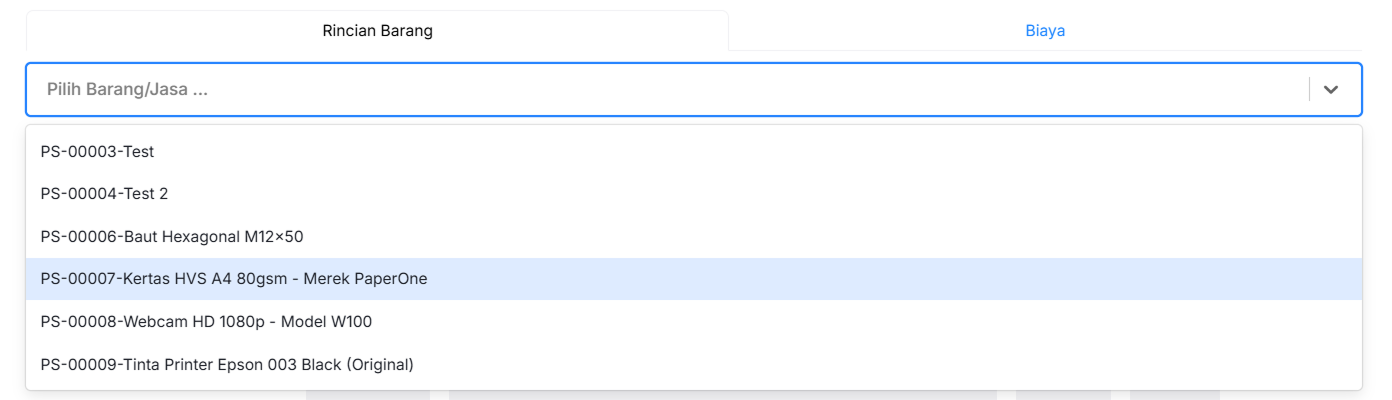Viewport: 1392px width, 400px height.
Task: Collapse the Pilih Barang/Jasa dropdown list
Action: coord(1330,89)
